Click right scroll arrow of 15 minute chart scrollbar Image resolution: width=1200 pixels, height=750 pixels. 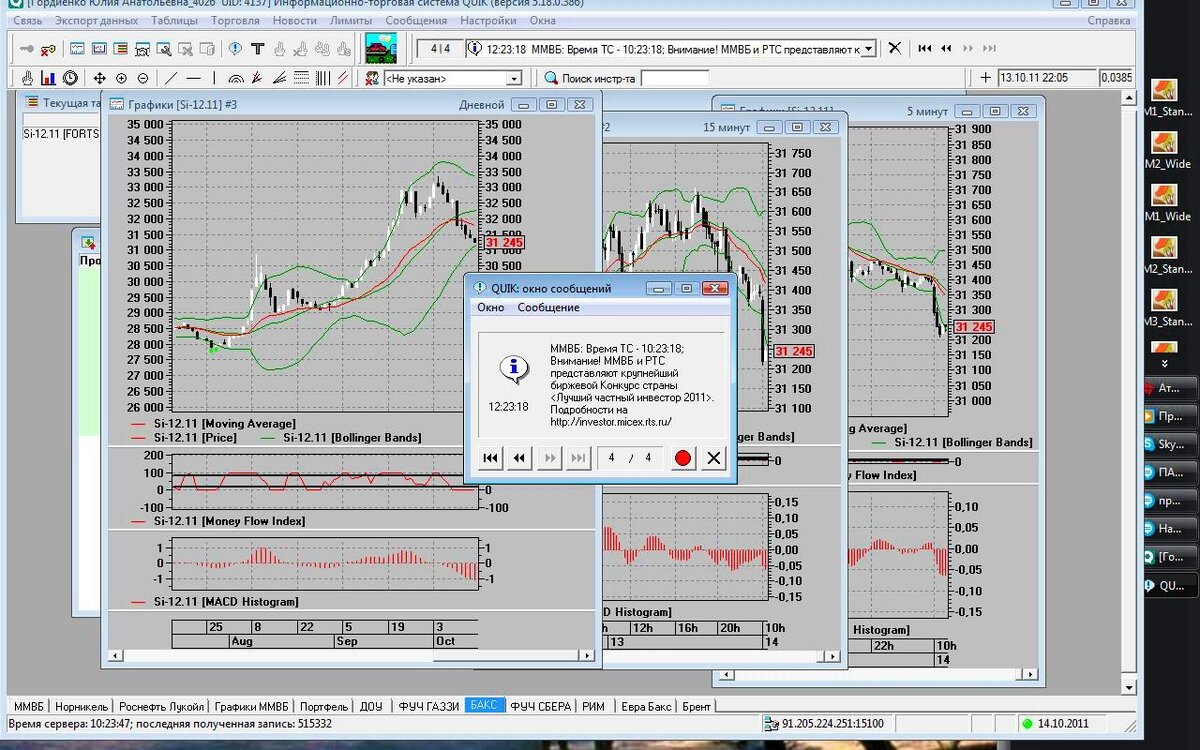(831, 656)
